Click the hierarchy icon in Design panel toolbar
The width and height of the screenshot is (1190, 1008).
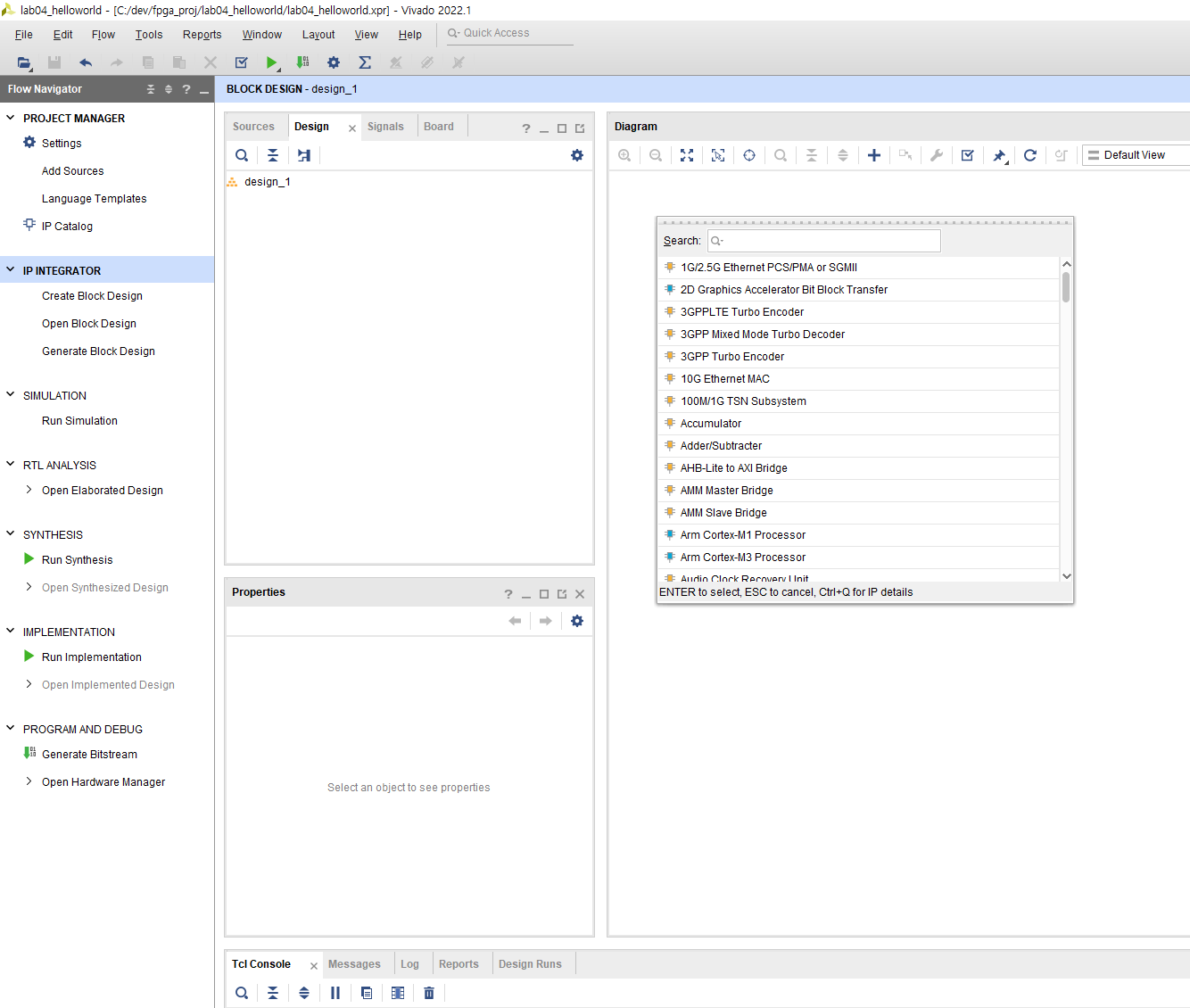pyautogui.click(x=304, y=155)
